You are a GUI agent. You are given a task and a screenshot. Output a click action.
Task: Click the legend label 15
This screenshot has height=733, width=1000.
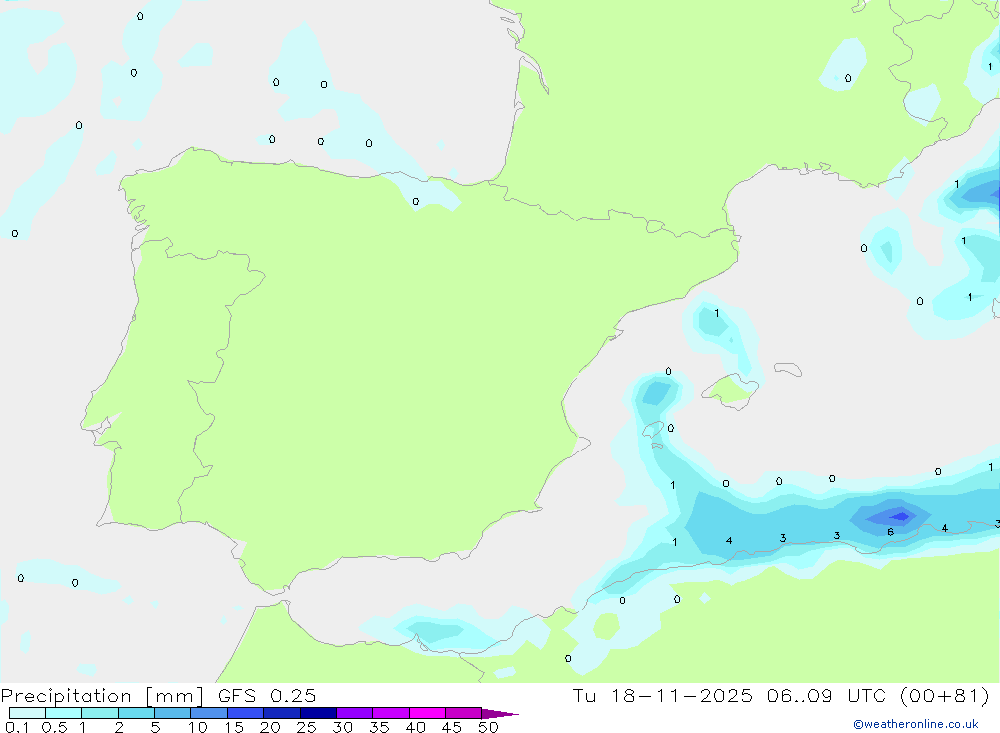pos(234,727)
